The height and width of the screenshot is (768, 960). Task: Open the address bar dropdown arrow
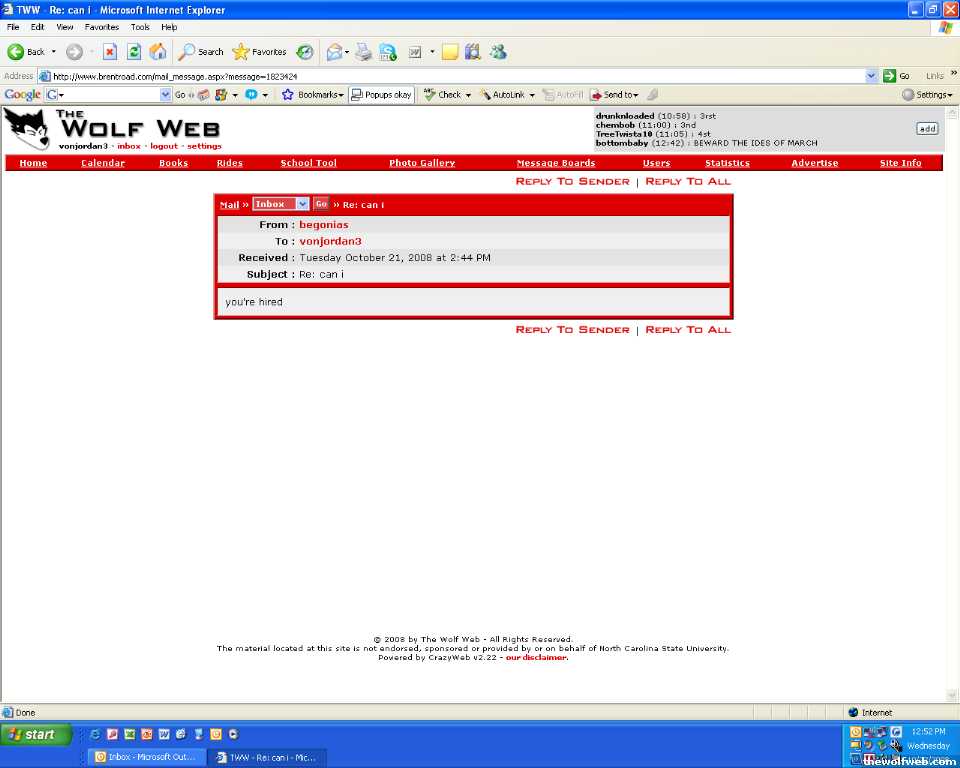point(871,76)
